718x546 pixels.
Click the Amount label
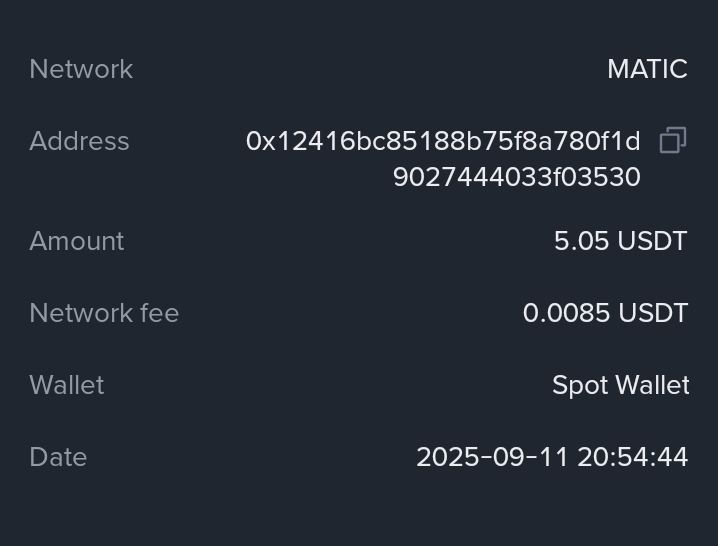coord(77,241)
